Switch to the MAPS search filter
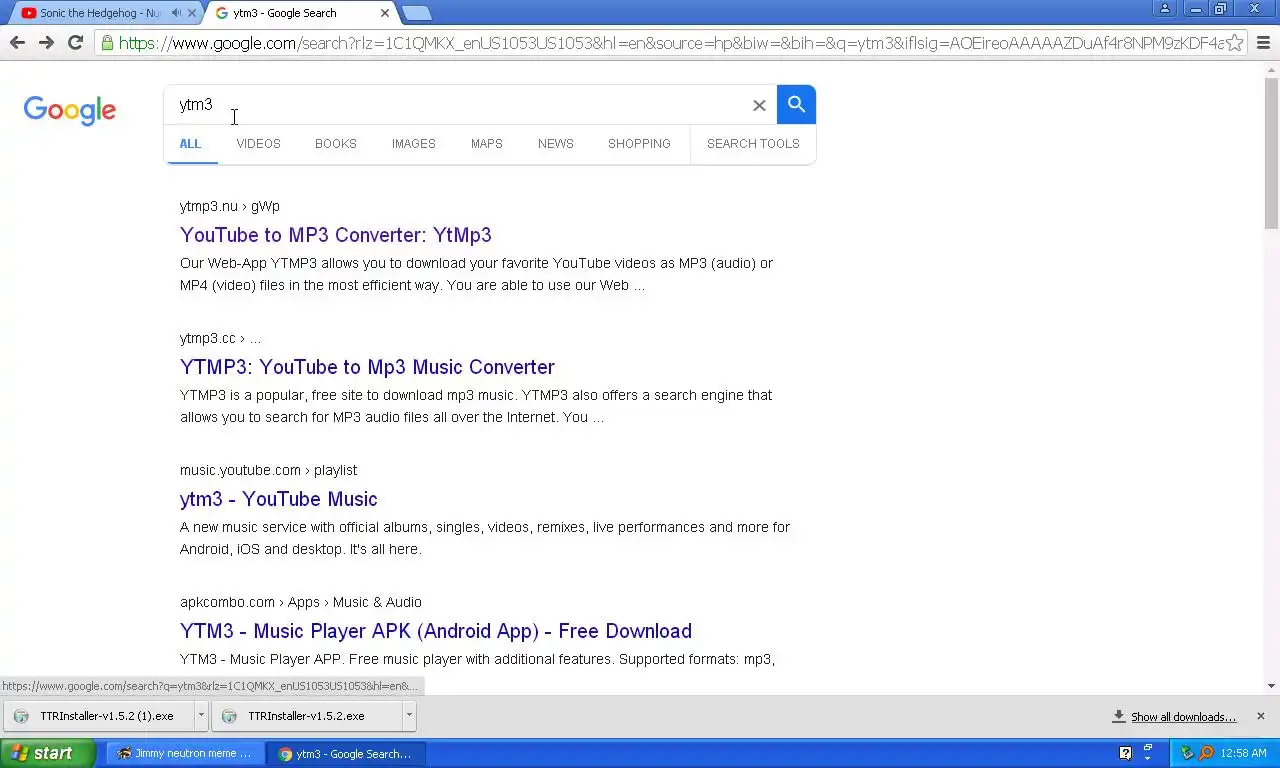This screenshot has width=1280, height=768. (487, 143)
